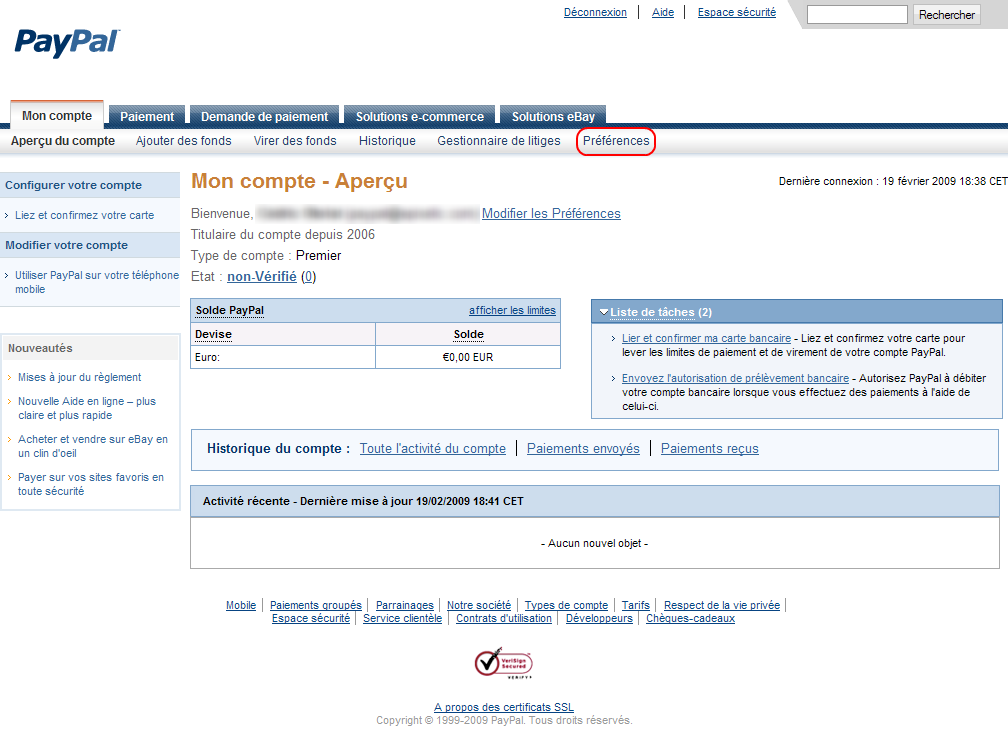Open Paiements envoyés link

(583, 449)
